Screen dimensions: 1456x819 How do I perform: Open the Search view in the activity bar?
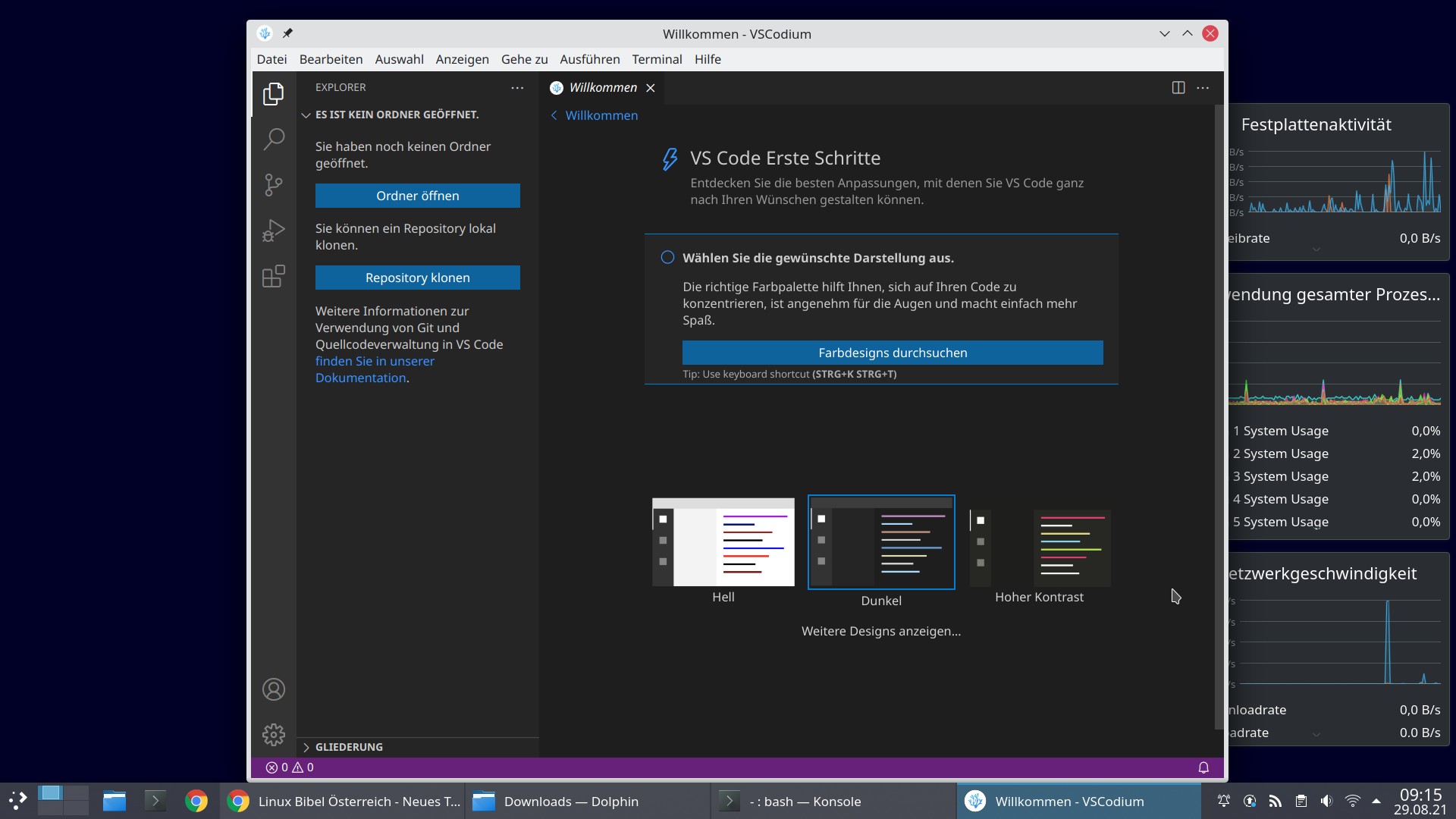[273, 139]
